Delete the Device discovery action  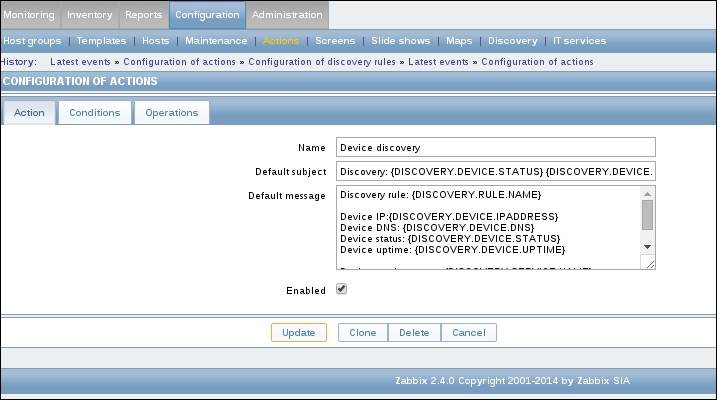click(x=414, y=333)
